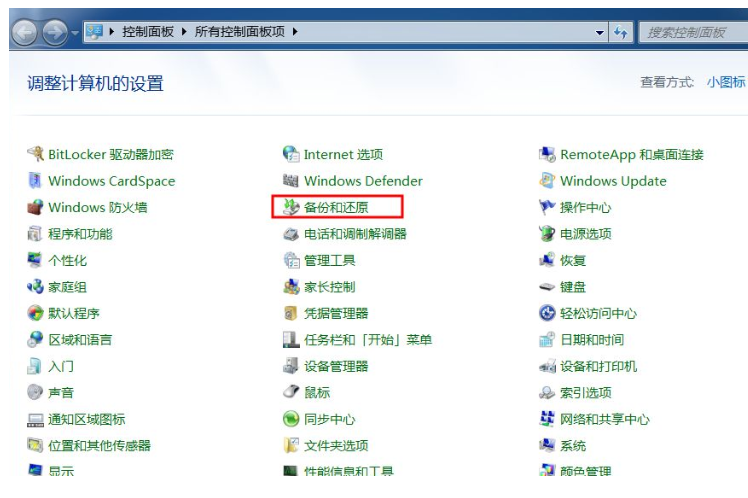
Task: Open the Windows Defender castle icon
Action: (x=291, y=181)
